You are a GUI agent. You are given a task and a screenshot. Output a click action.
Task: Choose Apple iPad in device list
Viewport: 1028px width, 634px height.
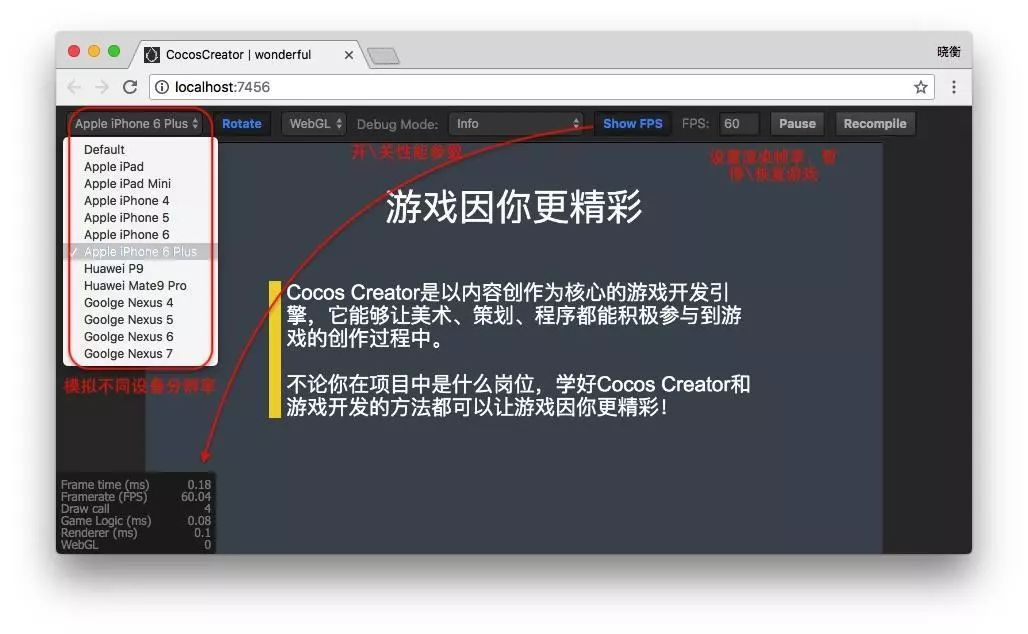coord(140,167)
